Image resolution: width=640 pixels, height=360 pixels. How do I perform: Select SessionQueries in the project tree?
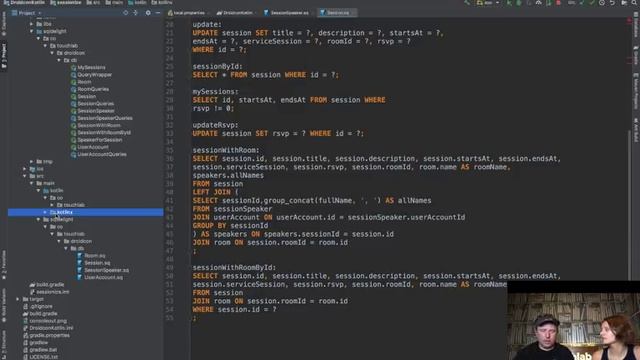[96, 104]
